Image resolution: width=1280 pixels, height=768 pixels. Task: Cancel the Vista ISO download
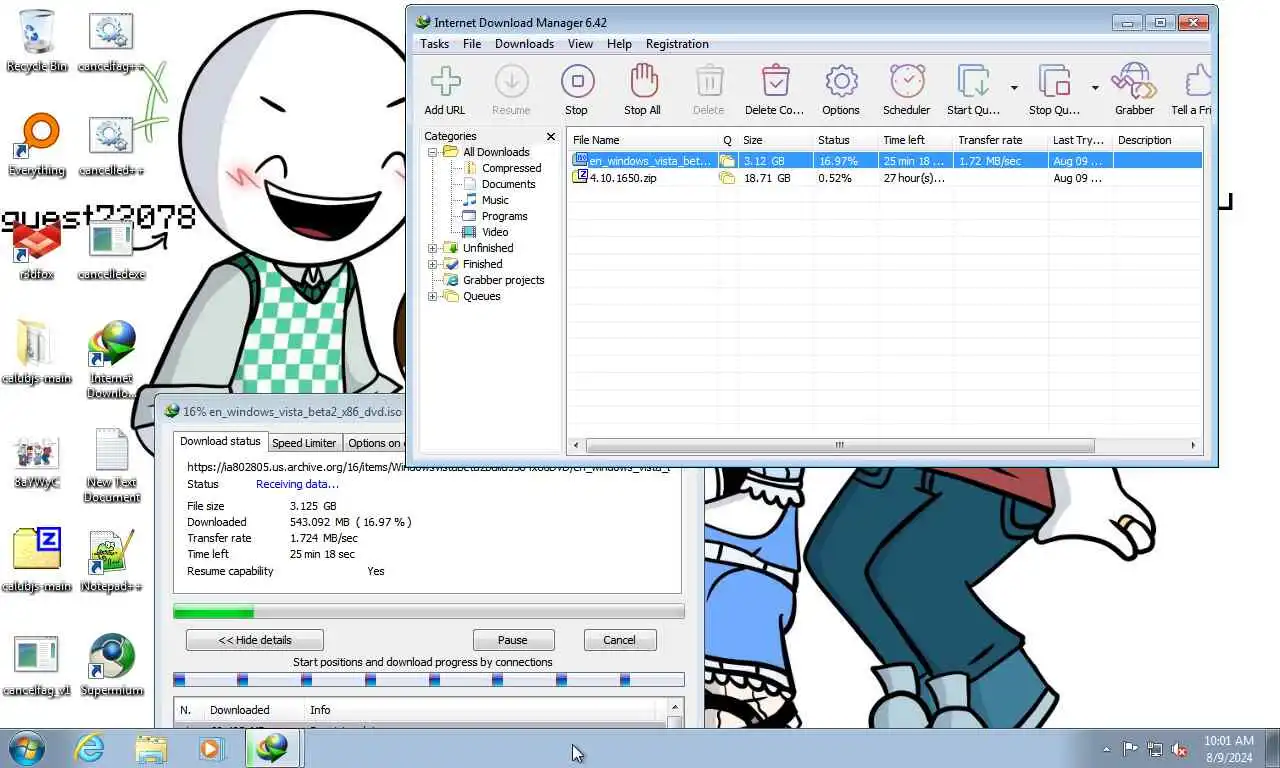pos(619,640)
